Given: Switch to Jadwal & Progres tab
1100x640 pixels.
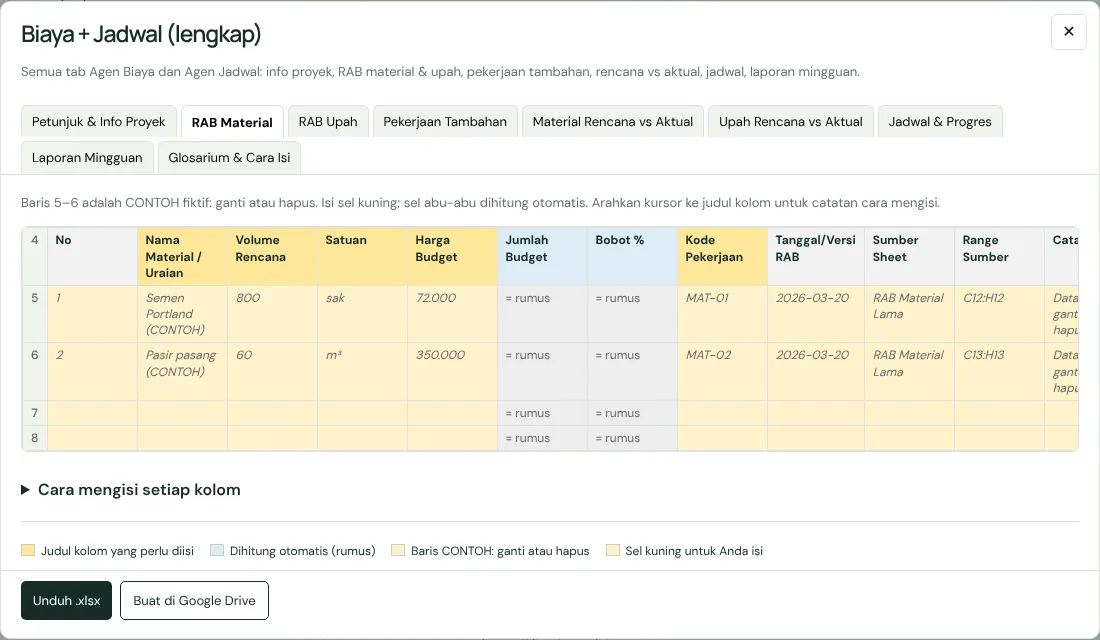Looking at the screenshot, I should click(940, 121).
